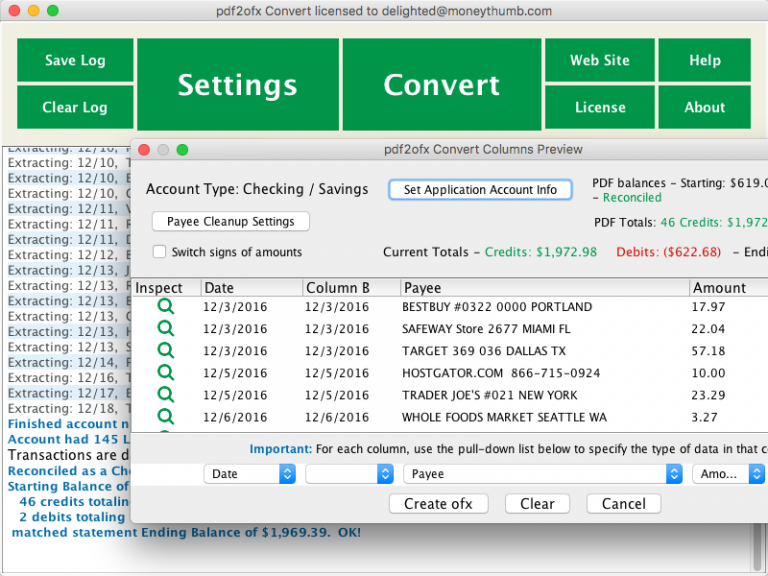Open Set Application Account Info
This screenshot has height=576, width=768.
click(480, 190)
